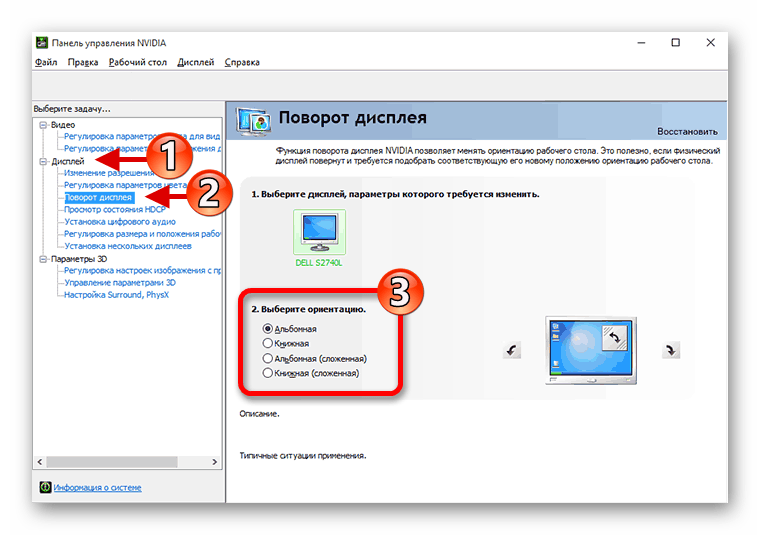This screenshot has height=535, width=760.
Task: Open first Регулировка параметров video task
Action: point(142,136)
